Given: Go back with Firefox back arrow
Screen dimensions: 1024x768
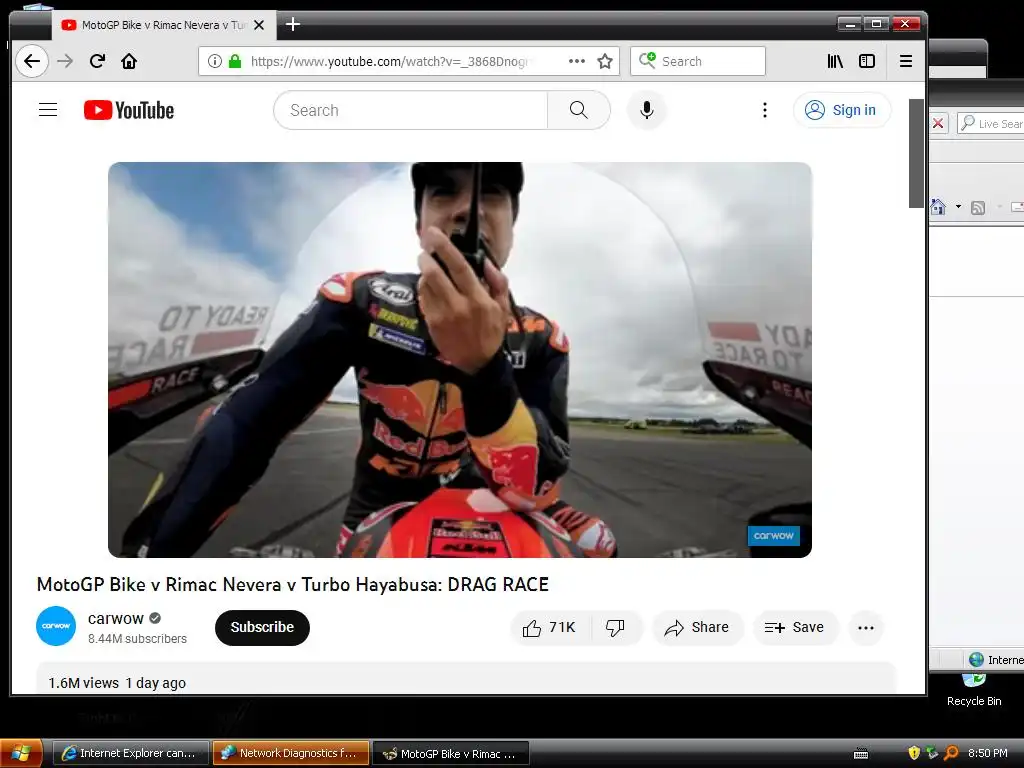Looking at the screenshot, I should 31,61.
